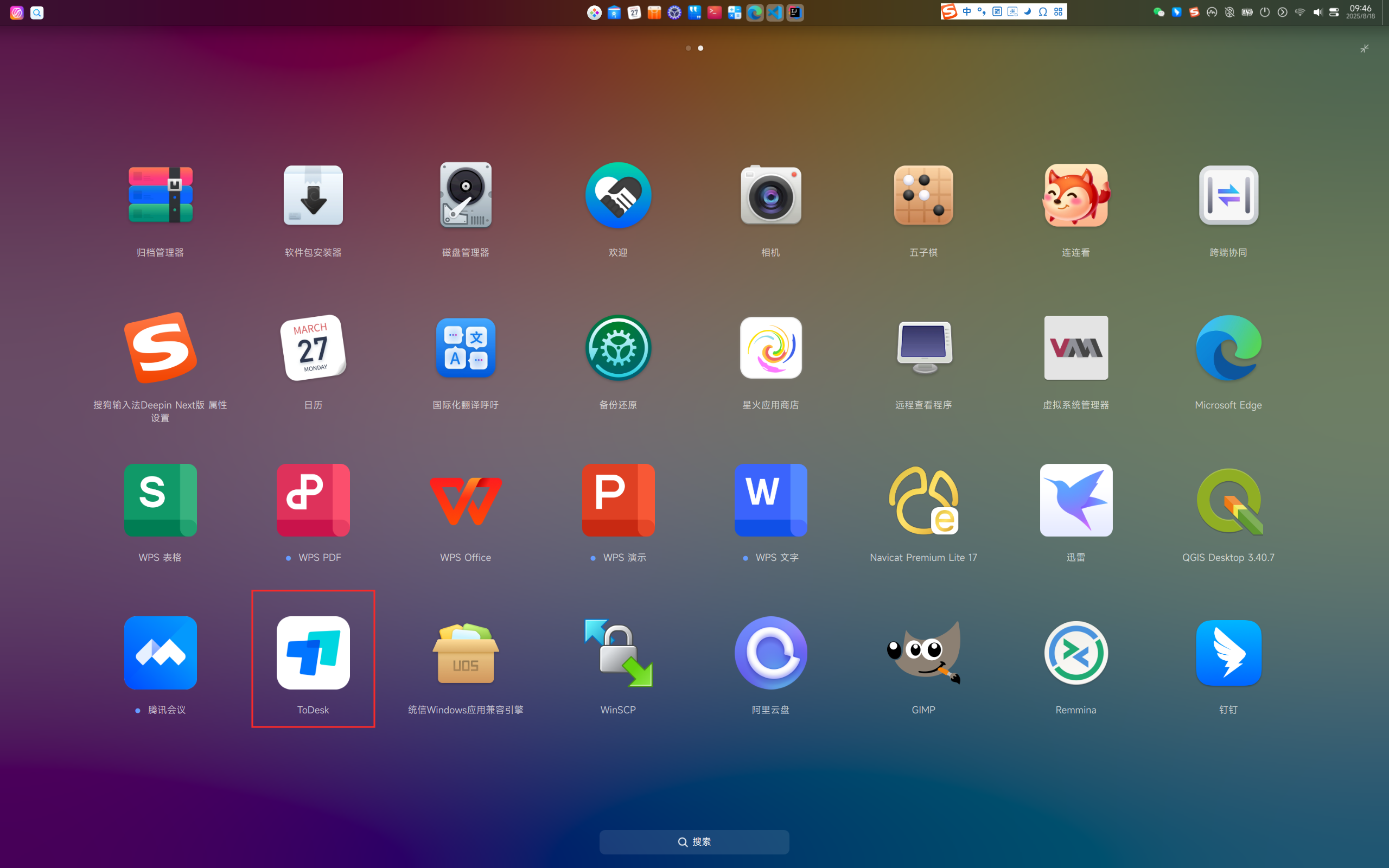The width and height of the screenshot is (1389, 868).
Task: Open 虚拟系统管理器 virtual machine manager
Action: click(1075, 348)
